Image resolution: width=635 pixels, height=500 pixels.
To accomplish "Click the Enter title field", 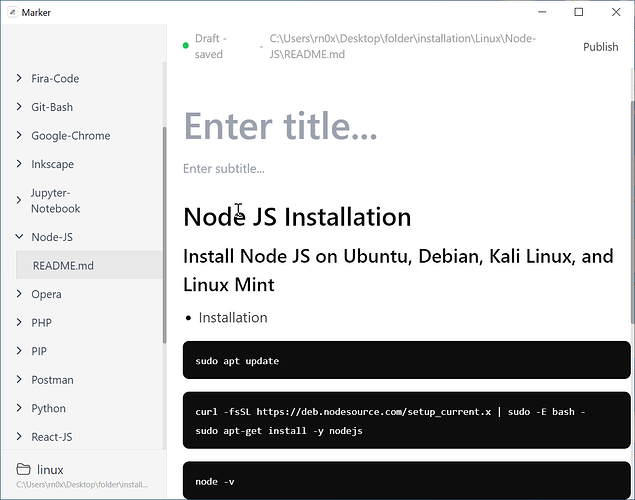I will 281,126.
